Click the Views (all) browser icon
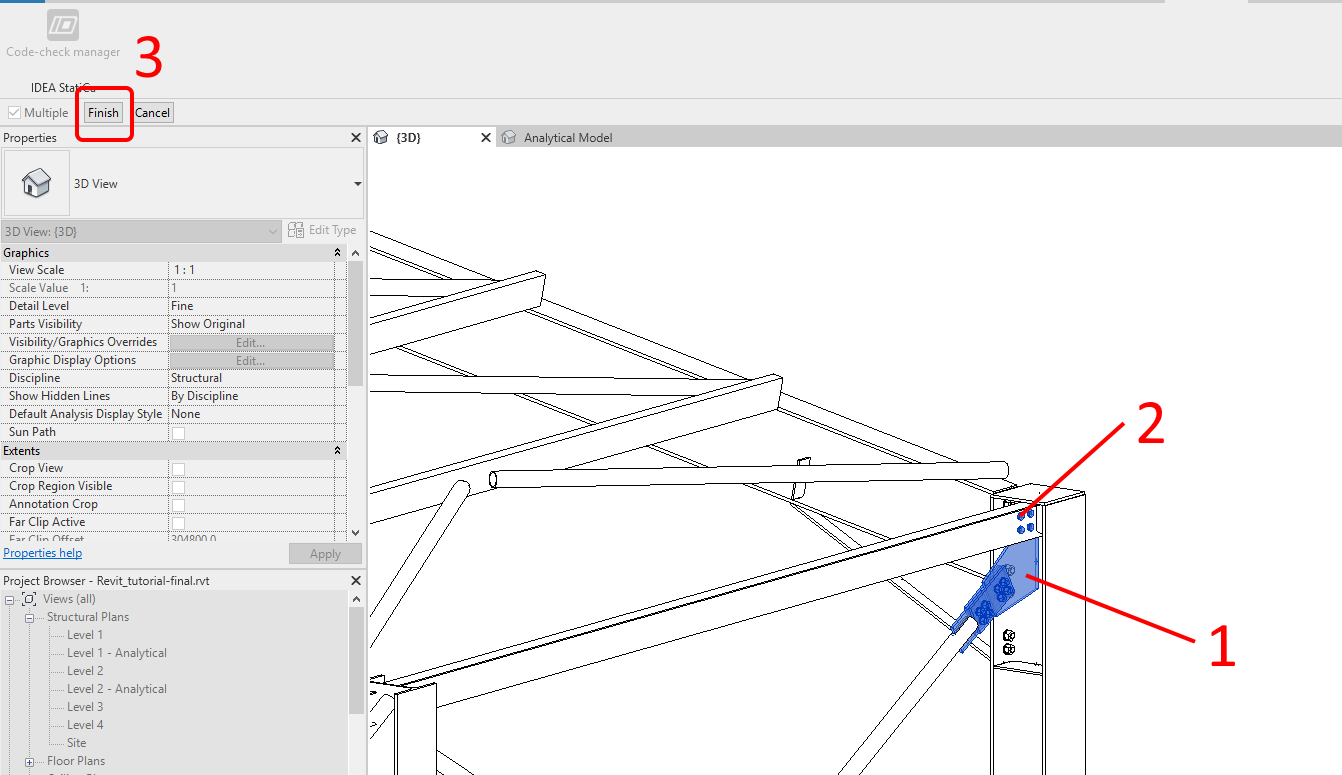Screen dimensions: 1342x775 (29, 599)
